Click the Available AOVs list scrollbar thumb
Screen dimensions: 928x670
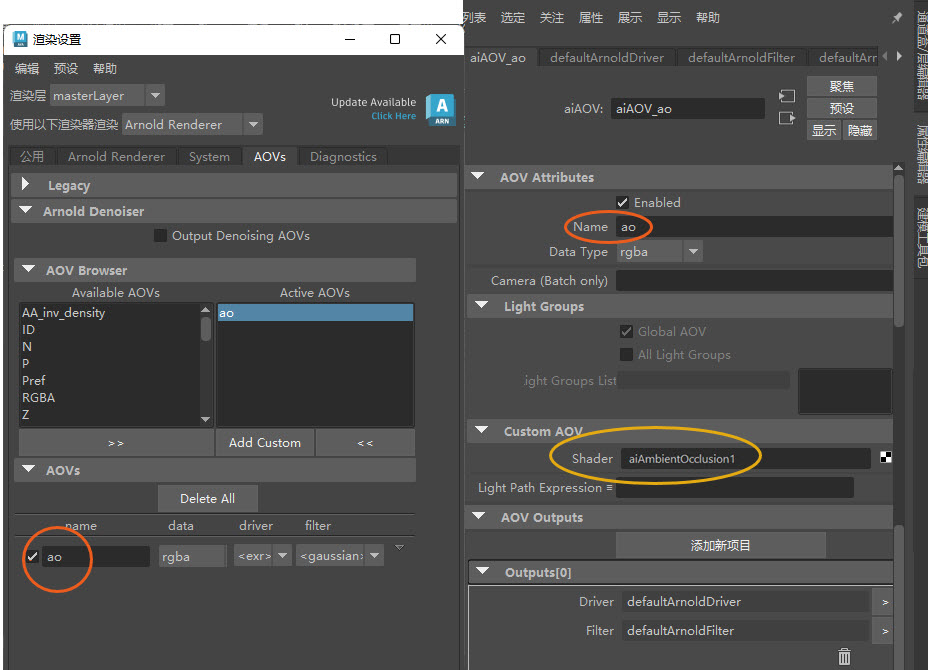(x=205, y=329)
